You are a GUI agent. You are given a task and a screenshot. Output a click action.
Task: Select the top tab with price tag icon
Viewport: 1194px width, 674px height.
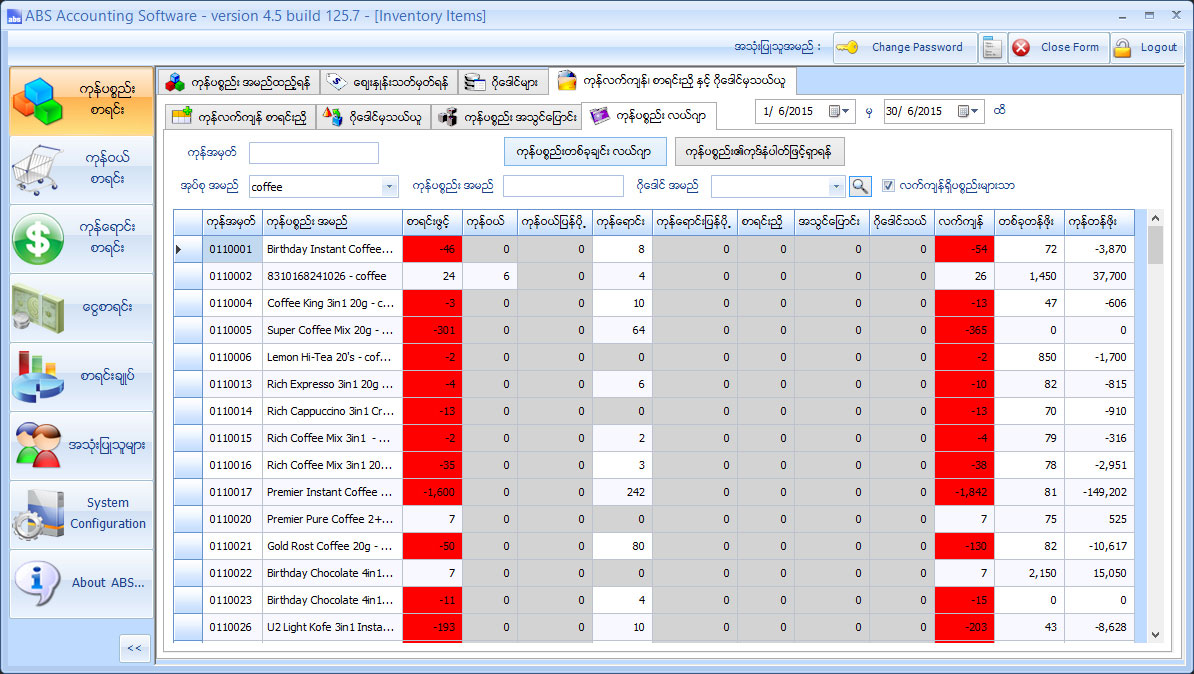(x=388, y=81)
